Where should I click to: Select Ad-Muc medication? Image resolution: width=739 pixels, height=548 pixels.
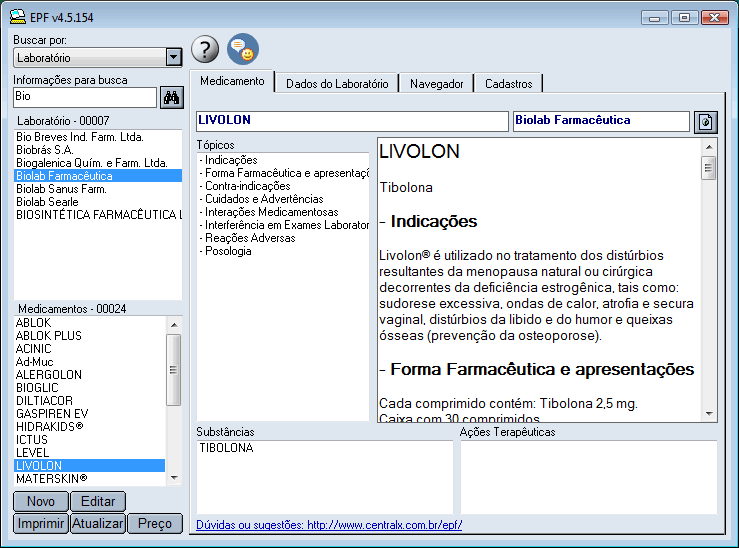(x=90, y=362)
